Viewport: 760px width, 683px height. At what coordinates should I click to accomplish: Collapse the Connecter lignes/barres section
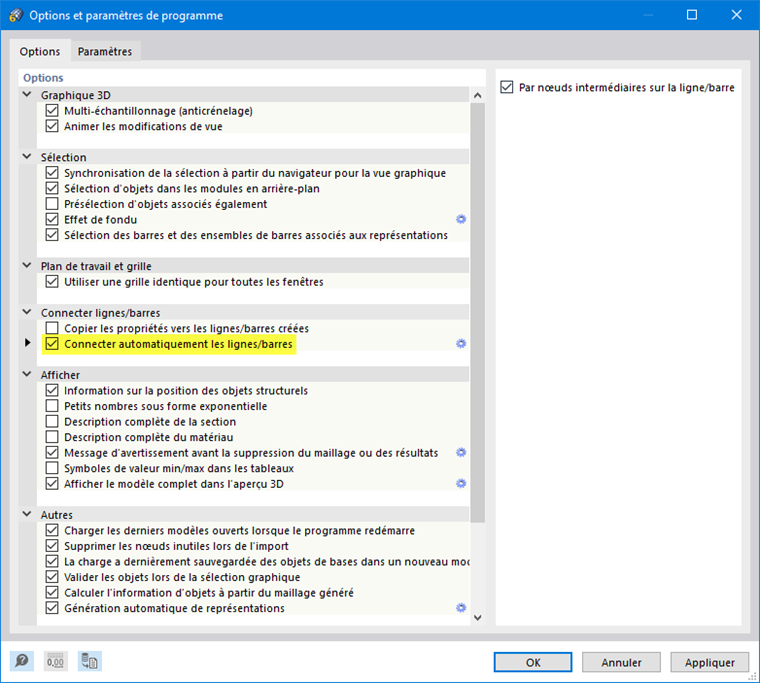pyautogui.click(x=27, y=312)
